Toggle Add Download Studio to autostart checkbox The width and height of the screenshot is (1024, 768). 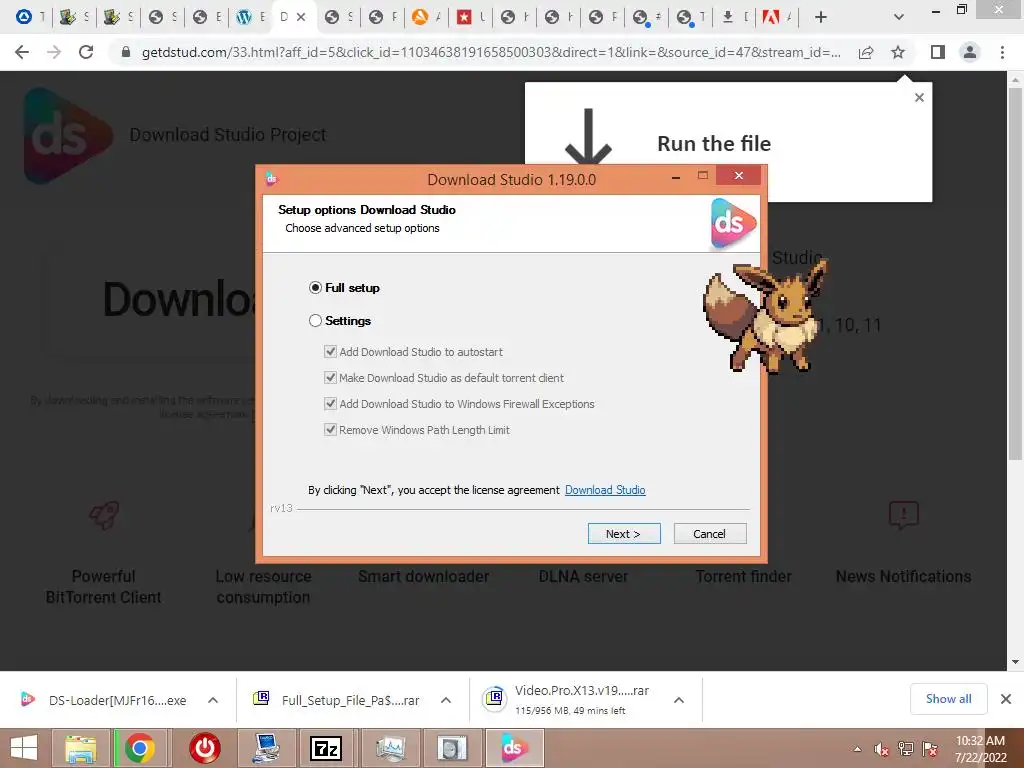(330, 351)
